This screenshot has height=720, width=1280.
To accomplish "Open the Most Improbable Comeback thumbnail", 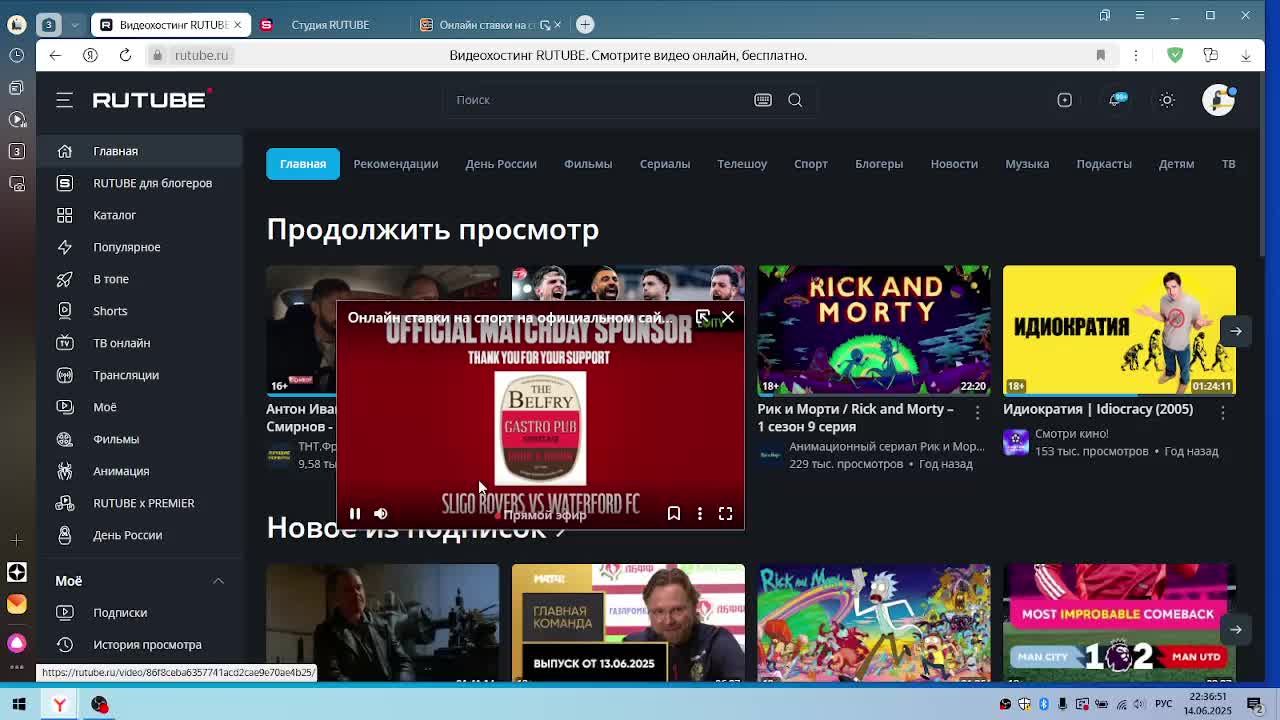I will (x=1119, y=623).
